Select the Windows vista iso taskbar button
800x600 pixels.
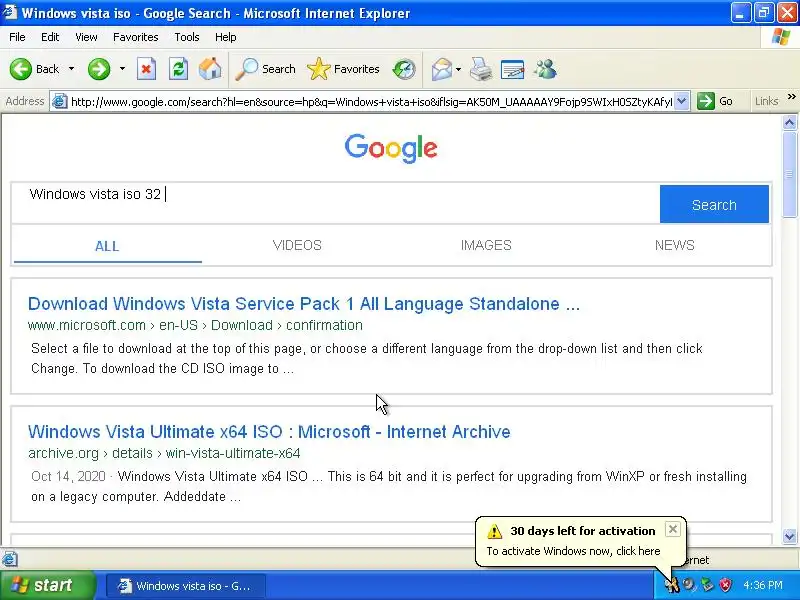pyautogui.click(x=186, y=586)
